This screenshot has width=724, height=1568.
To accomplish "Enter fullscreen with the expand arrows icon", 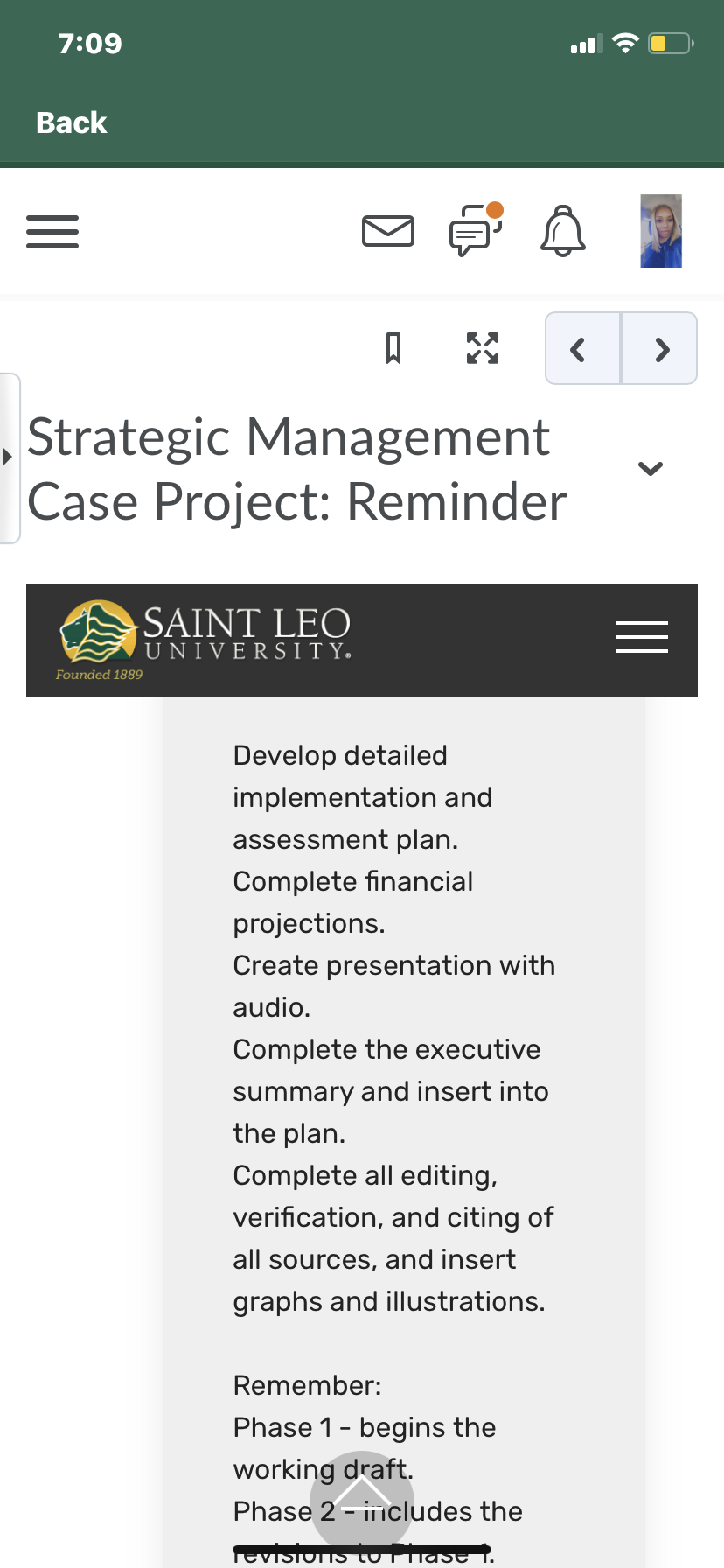I will (x=483, y=348).
